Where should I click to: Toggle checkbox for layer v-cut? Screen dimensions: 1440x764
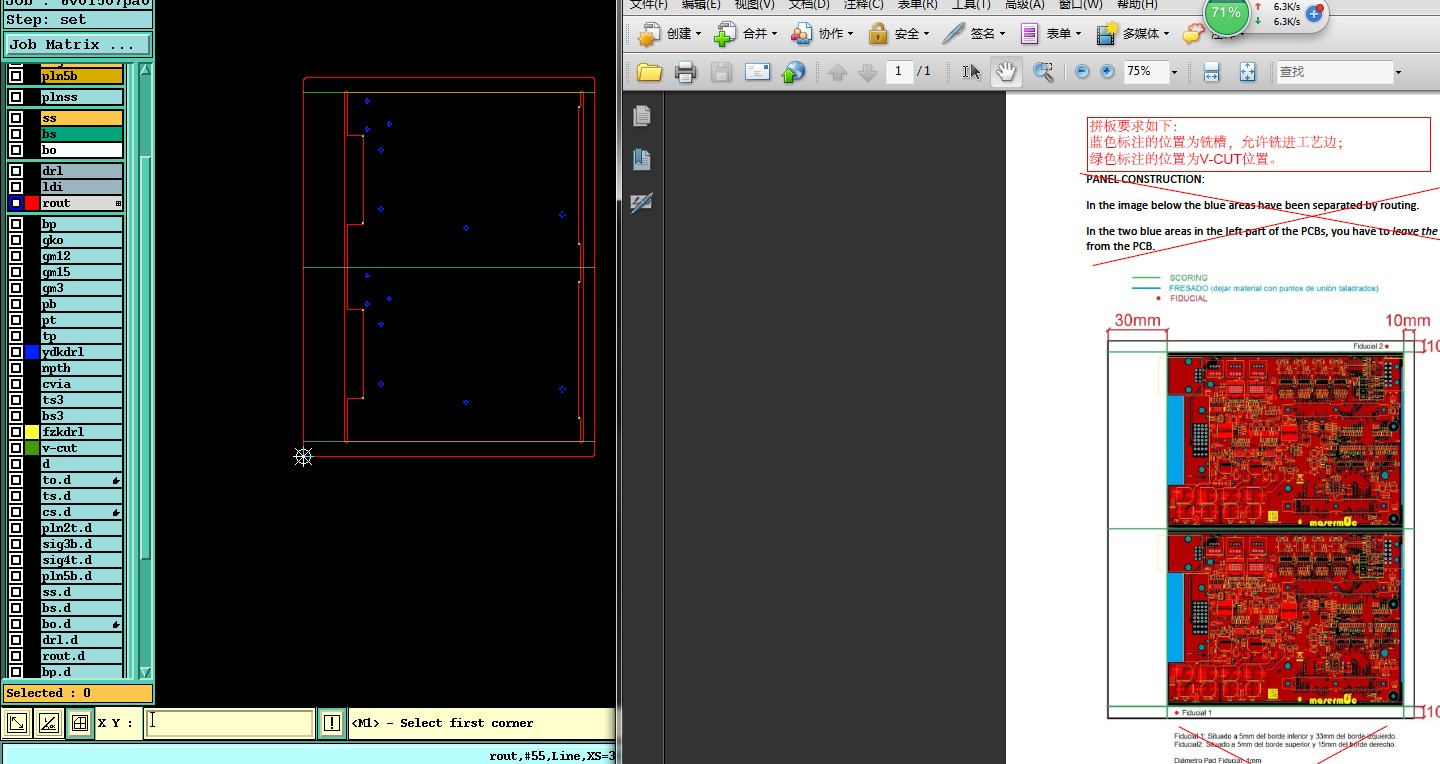pyautogui.click(x=16, y=448)
